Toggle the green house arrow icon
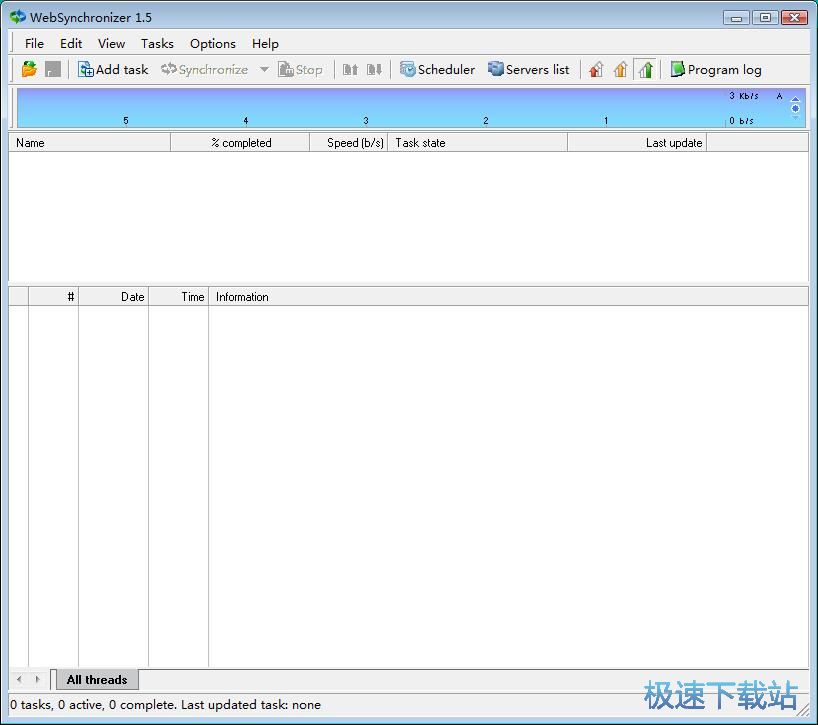818x725 pixels. pyautogui.click(x=645, y=70)
